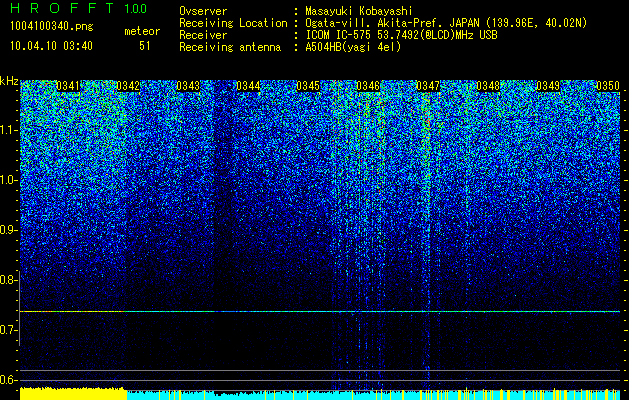The image size is (629, 400).
Task: Click the file name 1004100340.png
Action: (x=52, y=27)
